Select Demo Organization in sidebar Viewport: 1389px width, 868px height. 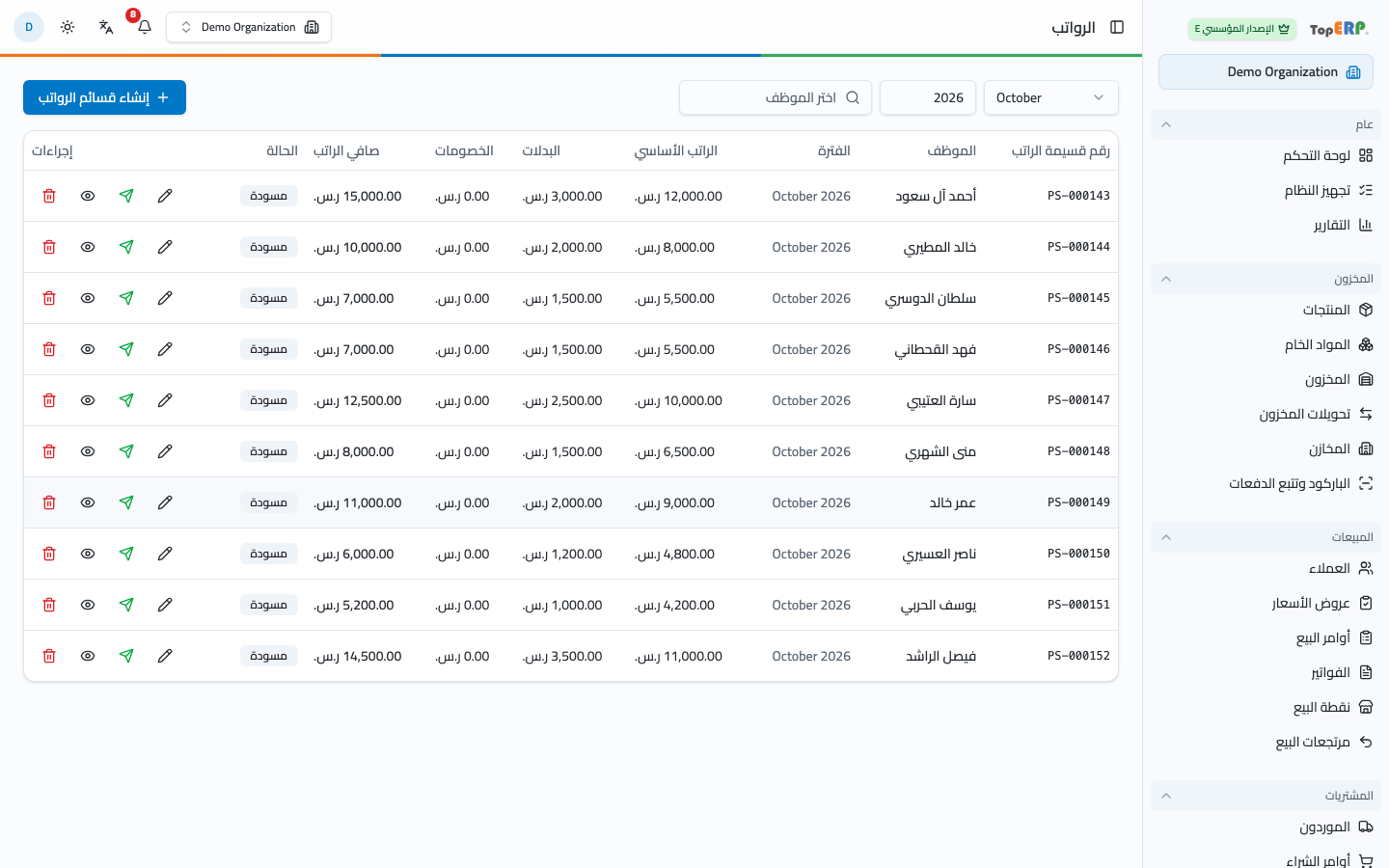[x=1266, y=72]
